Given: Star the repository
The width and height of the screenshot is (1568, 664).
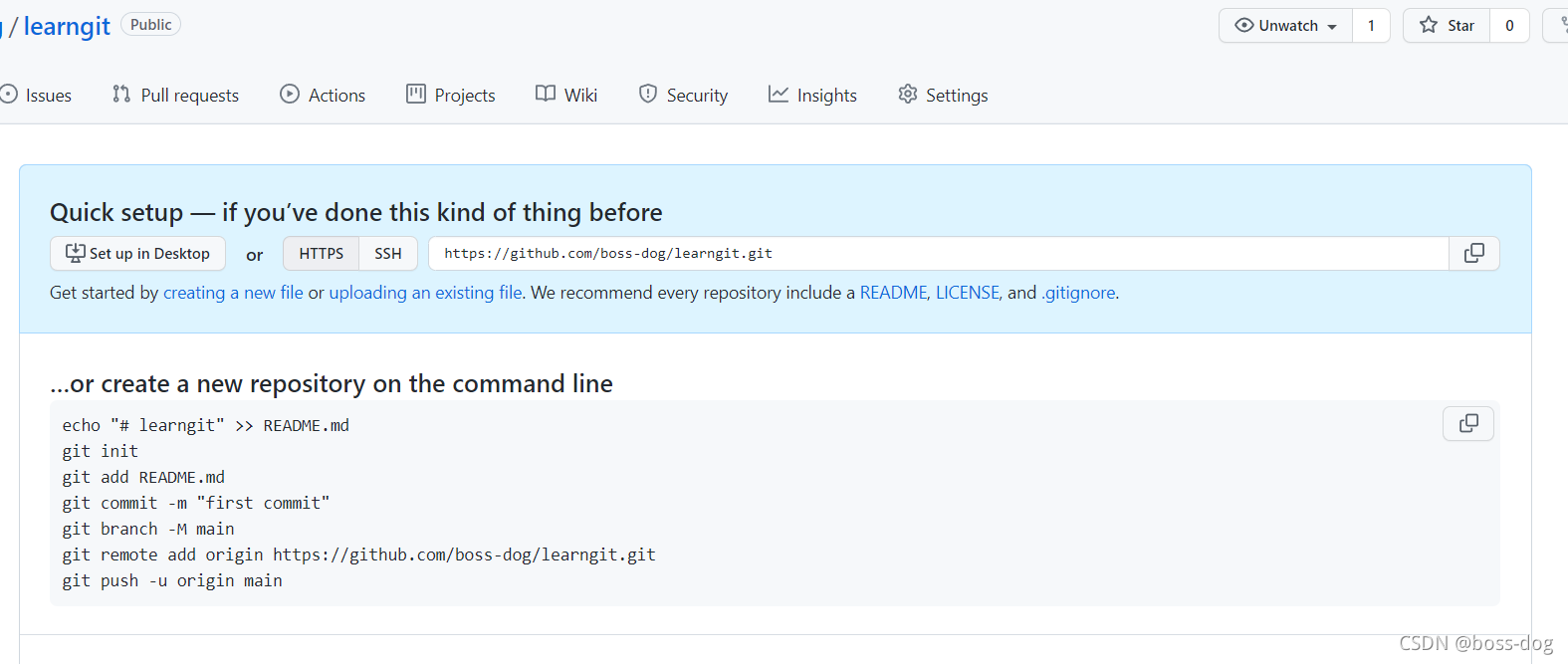Looking at the screenshot, I should [1447, 26].
